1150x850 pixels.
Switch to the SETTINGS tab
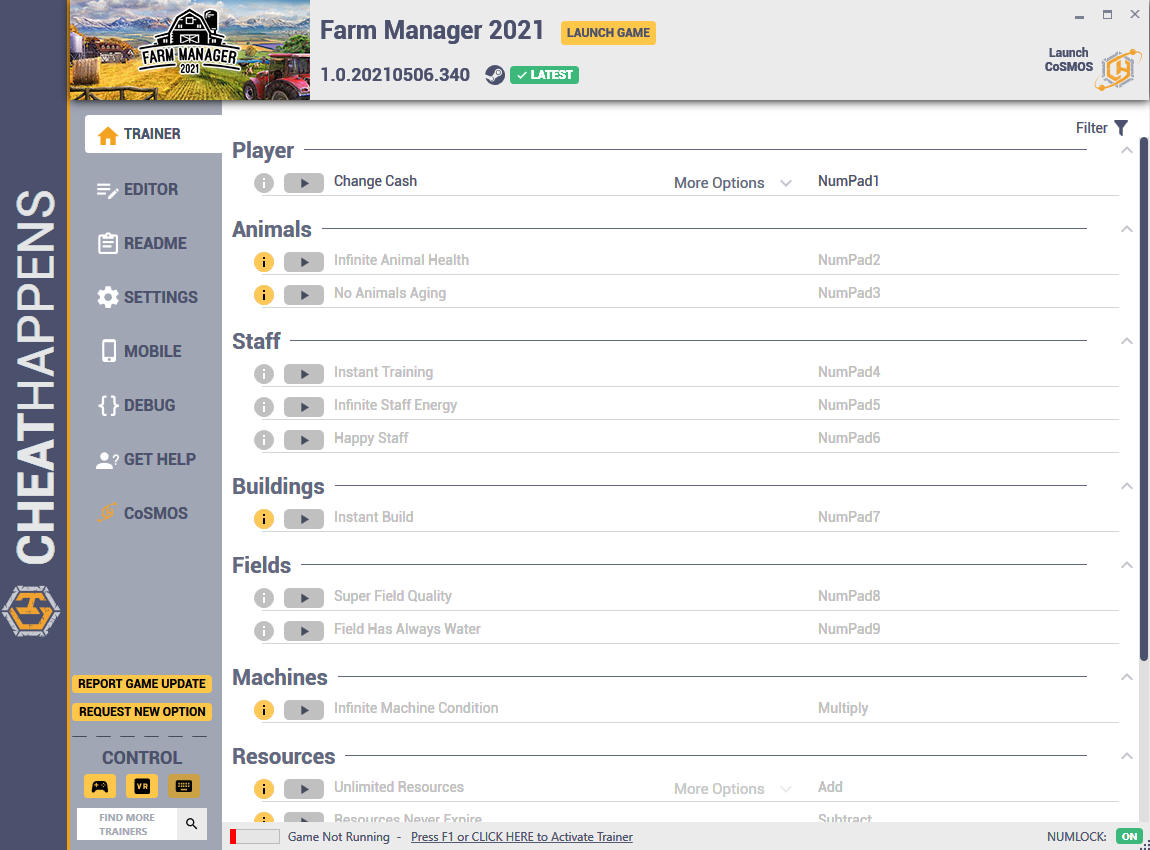coord(147,297)
